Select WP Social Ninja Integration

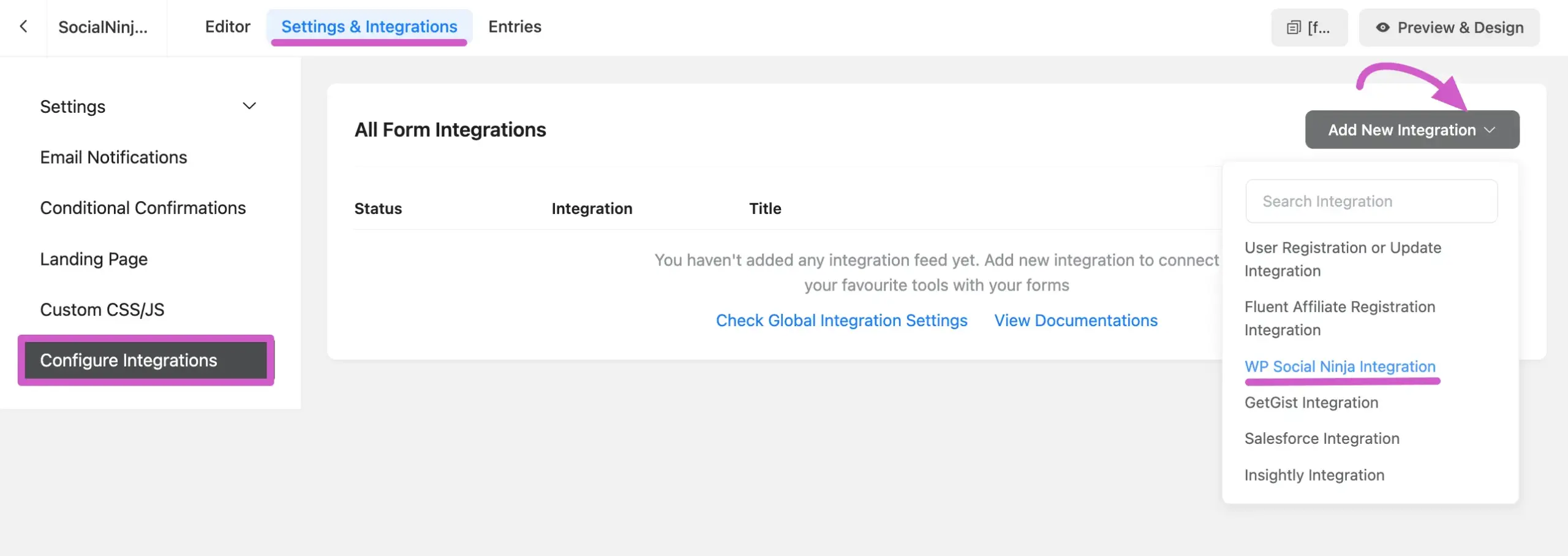coord(1340,366)
